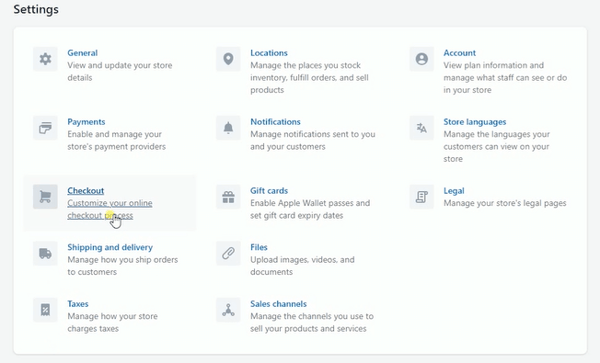Click the Checkout shopping cart icon
This screenshot has height=363, width=600.
[x=45, y=197]
